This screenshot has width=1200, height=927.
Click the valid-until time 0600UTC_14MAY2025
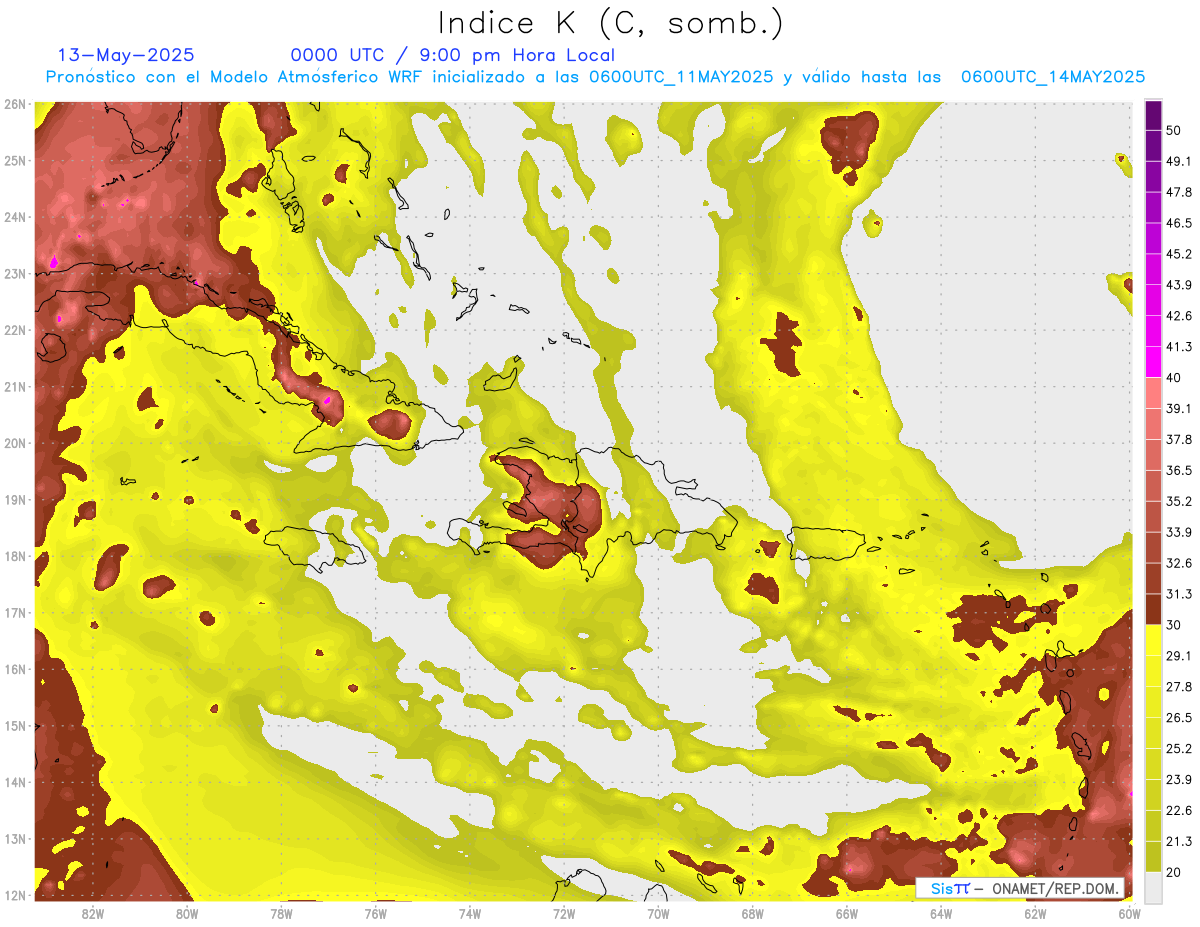click(x=1053, y=77)
